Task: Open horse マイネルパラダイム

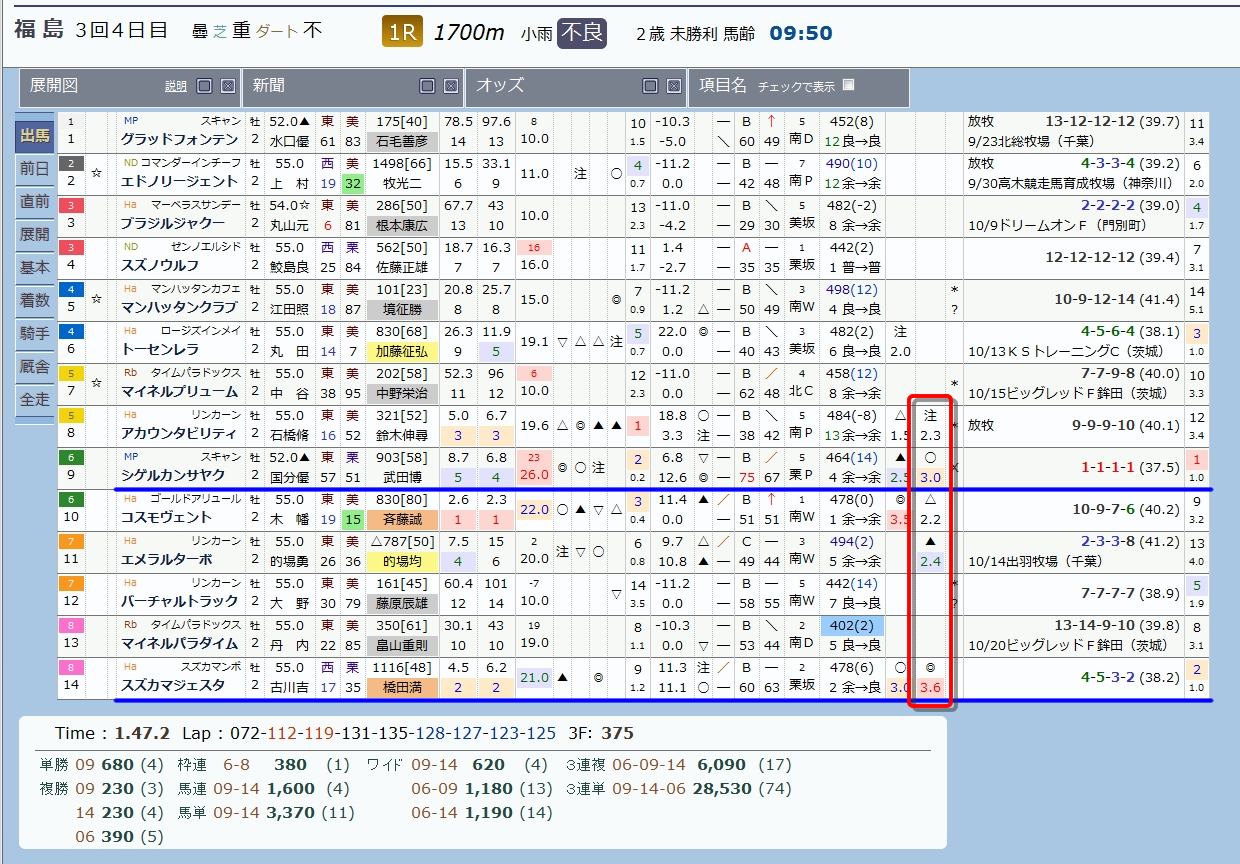Action: click(179, 644)
